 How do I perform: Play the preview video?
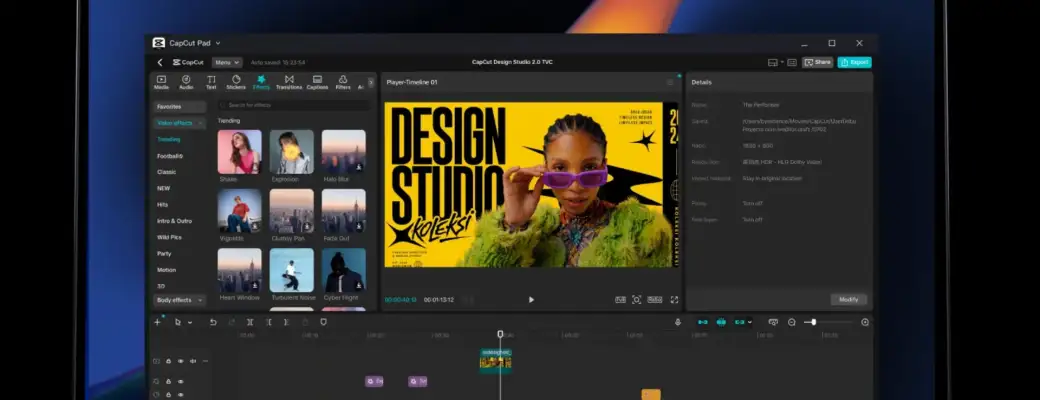click(x=531, y=300)
